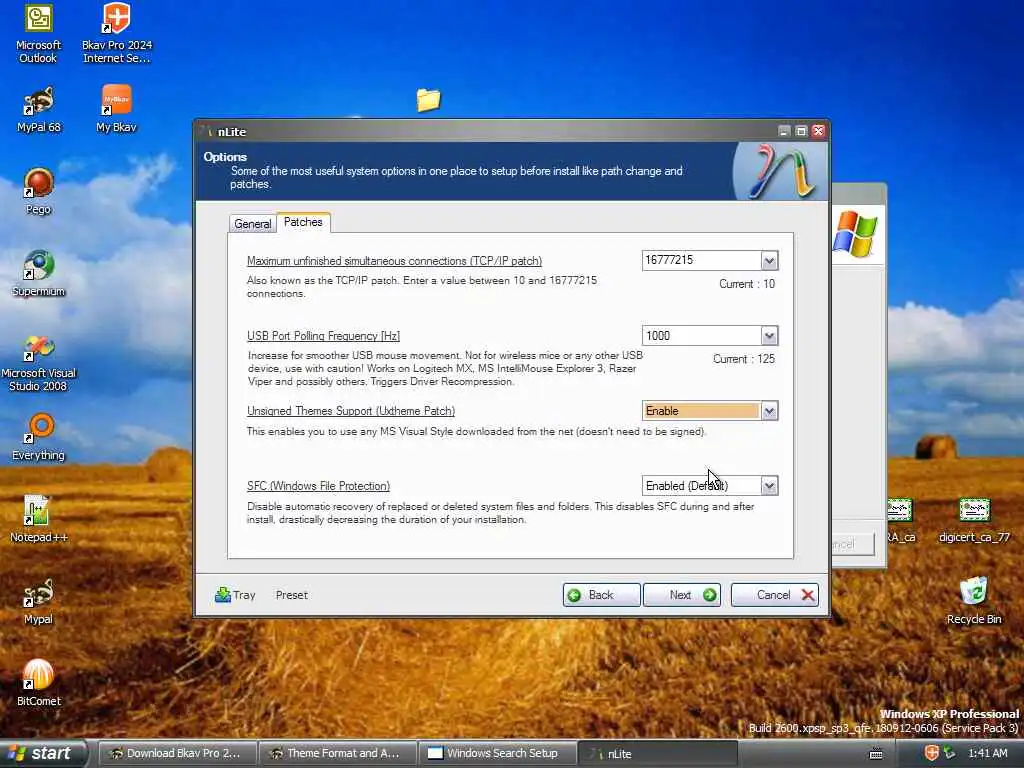Minimize the nLite window

784,131
